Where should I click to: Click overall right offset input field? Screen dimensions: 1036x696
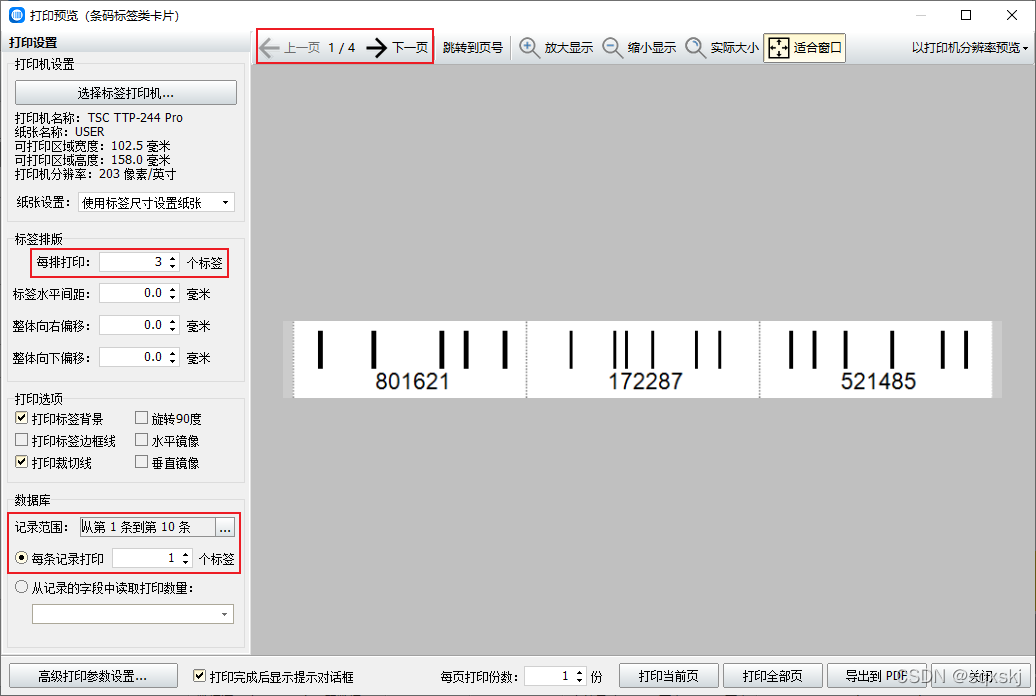click(133, 325)
